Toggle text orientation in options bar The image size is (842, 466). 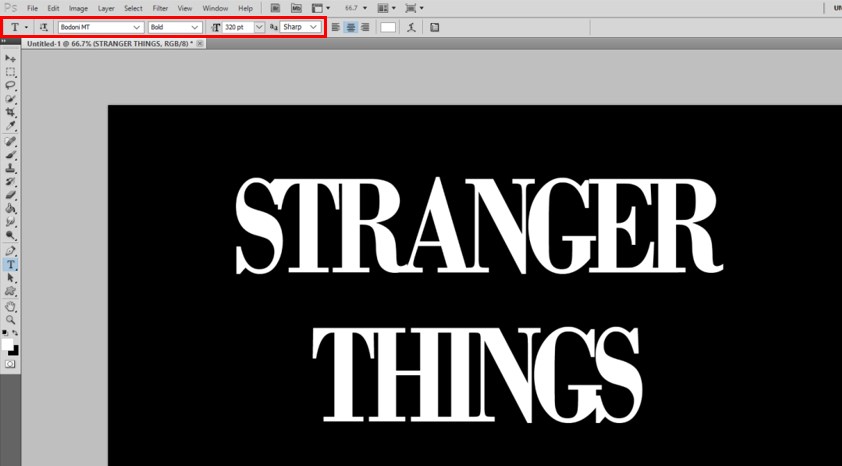tap(44, 27)
